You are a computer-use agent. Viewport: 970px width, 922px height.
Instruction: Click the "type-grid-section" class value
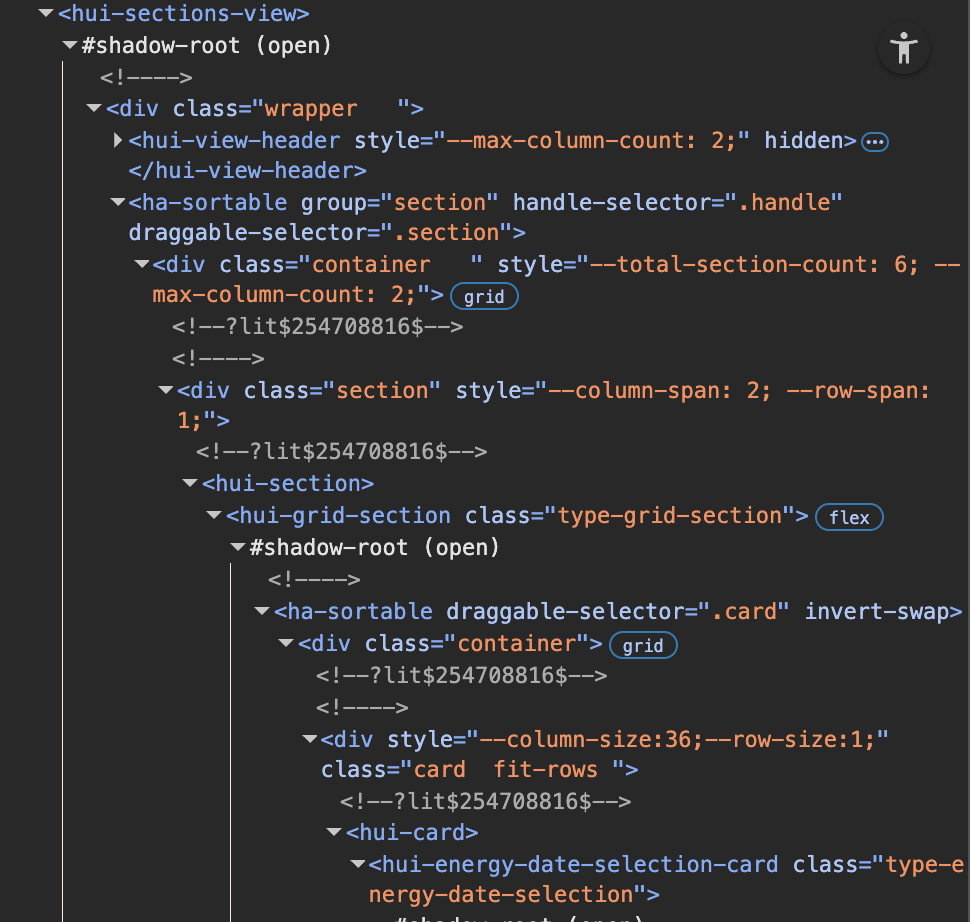click(669, 516)
